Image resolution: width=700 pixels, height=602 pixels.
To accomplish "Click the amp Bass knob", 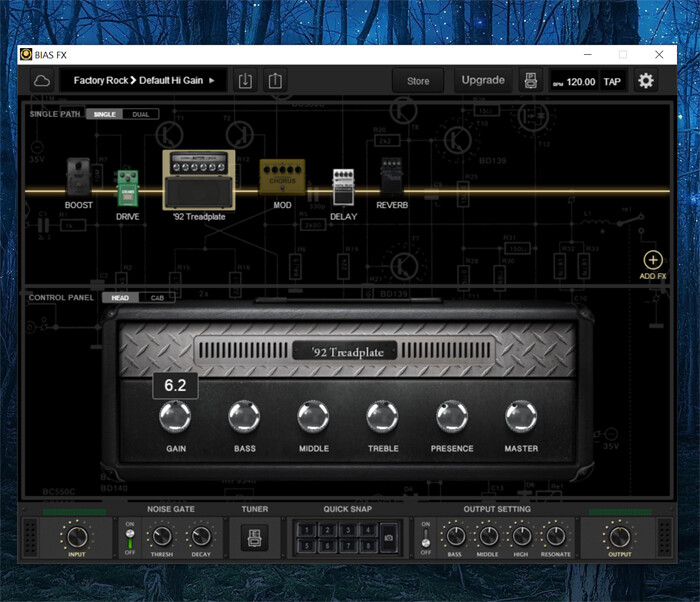I will tap(244, 416).
